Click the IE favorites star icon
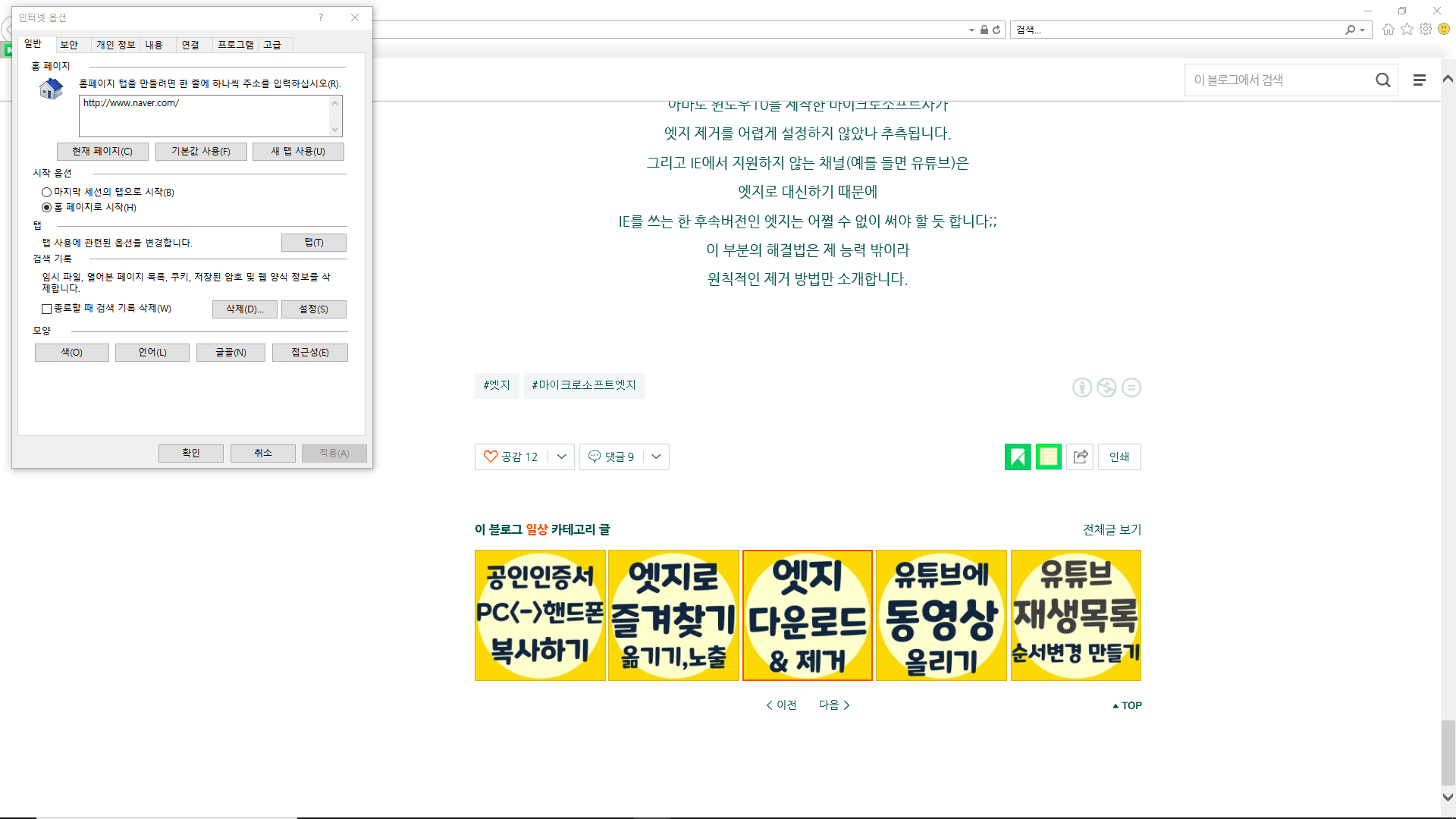Viewport: 1456px width, 819px height. (x=1407, y=30)
